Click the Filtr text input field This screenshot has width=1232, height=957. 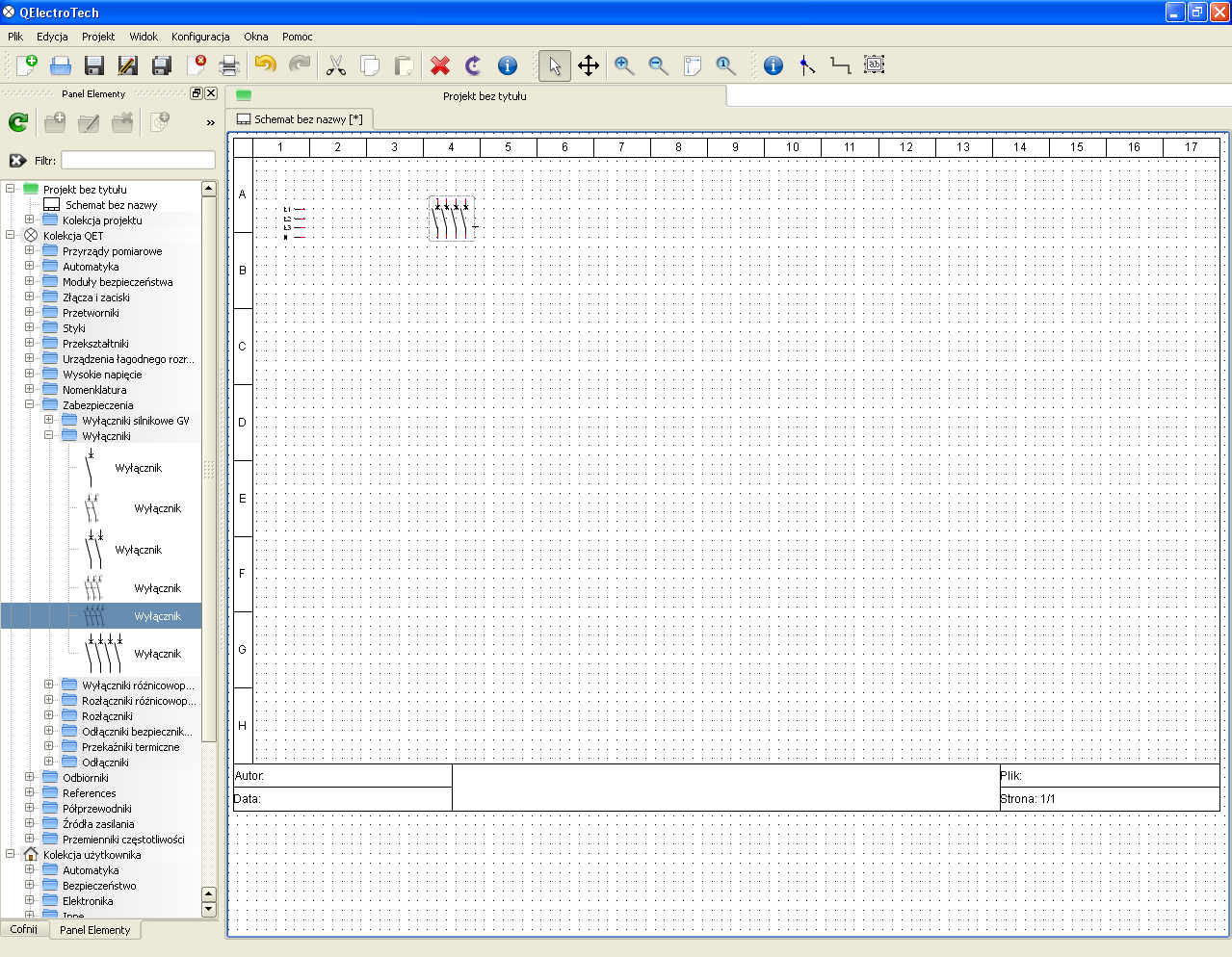coord(138,160)
